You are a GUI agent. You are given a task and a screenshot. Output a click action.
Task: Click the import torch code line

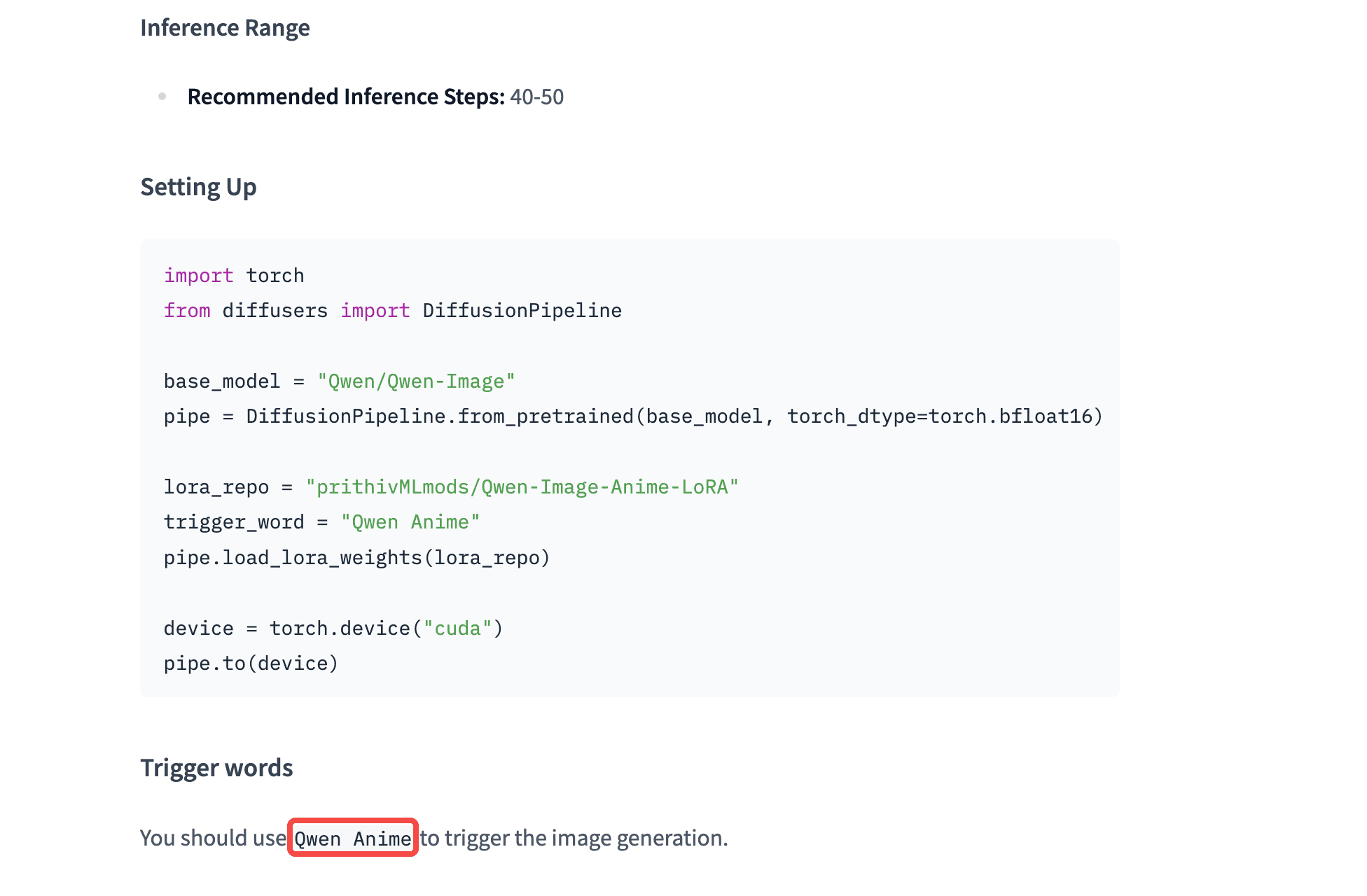pos(234,276)
